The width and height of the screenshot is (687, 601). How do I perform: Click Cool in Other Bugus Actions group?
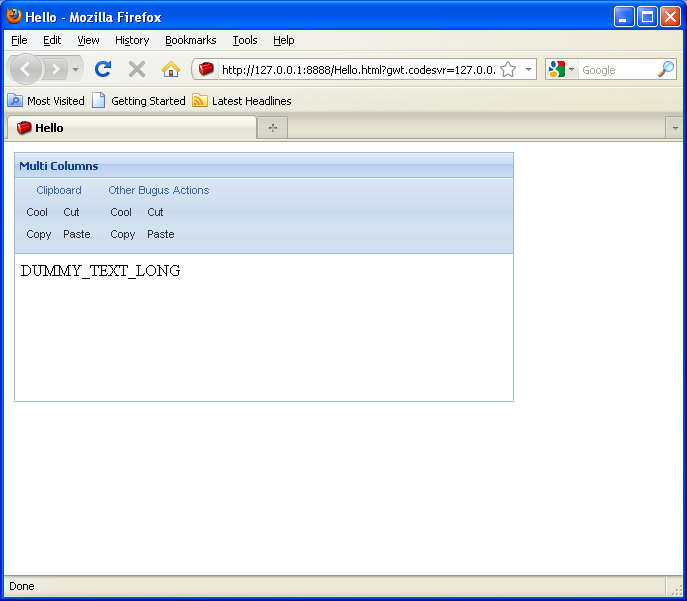tap(121, 212)
